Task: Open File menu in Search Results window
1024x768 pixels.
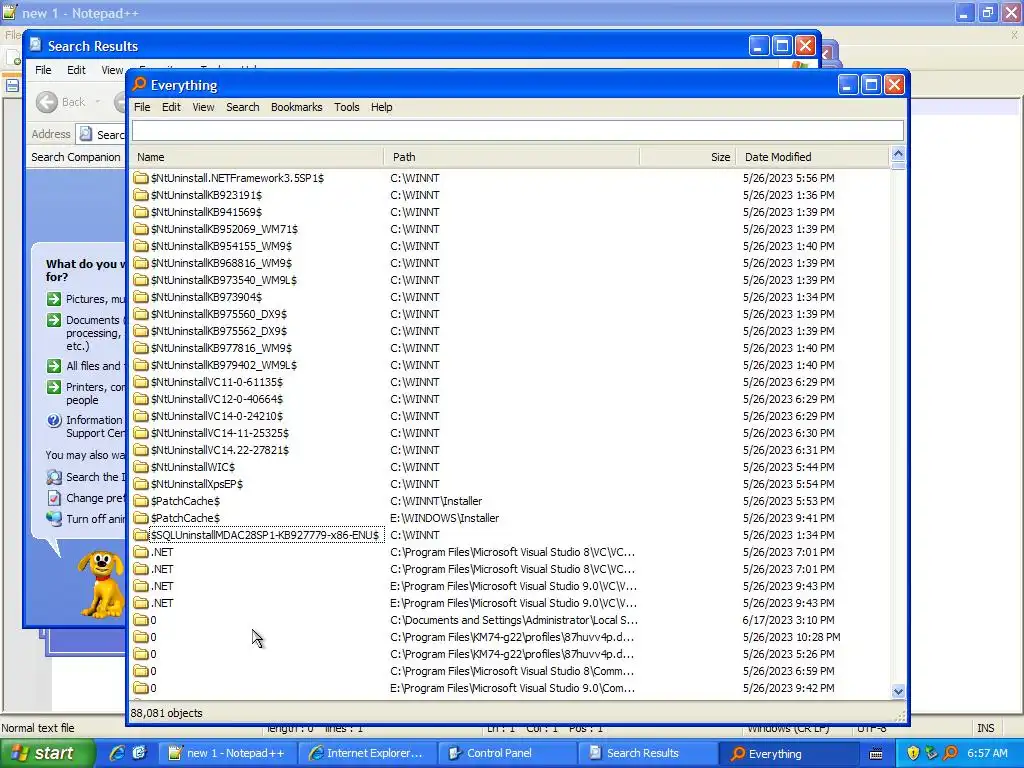Action: 43,70
